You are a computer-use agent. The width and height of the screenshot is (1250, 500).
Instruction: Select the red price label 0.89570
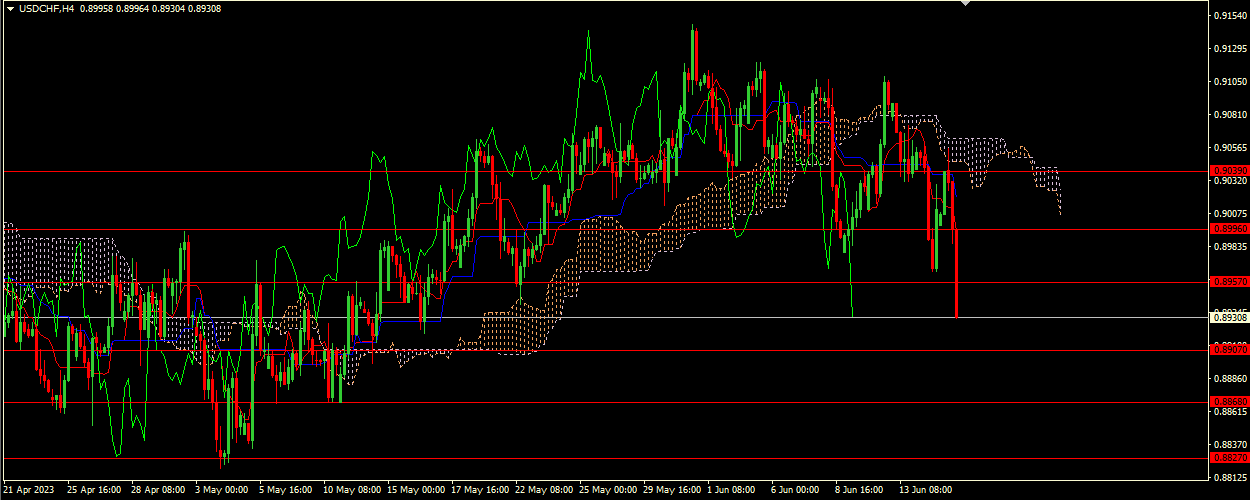(1228, 281)
